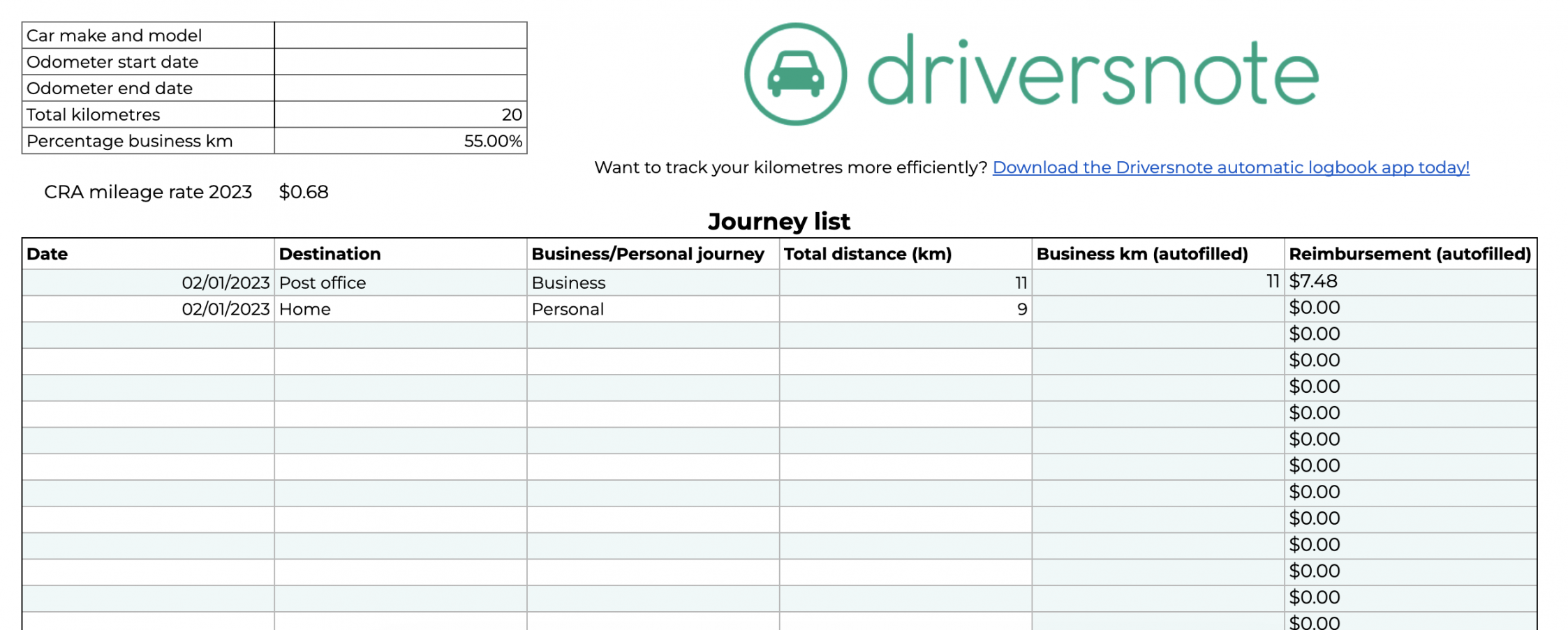1568x630 pixels.
Task: Select business km 11 autofilled cell
Action: pyautogui.click(x=1158, y=283)
